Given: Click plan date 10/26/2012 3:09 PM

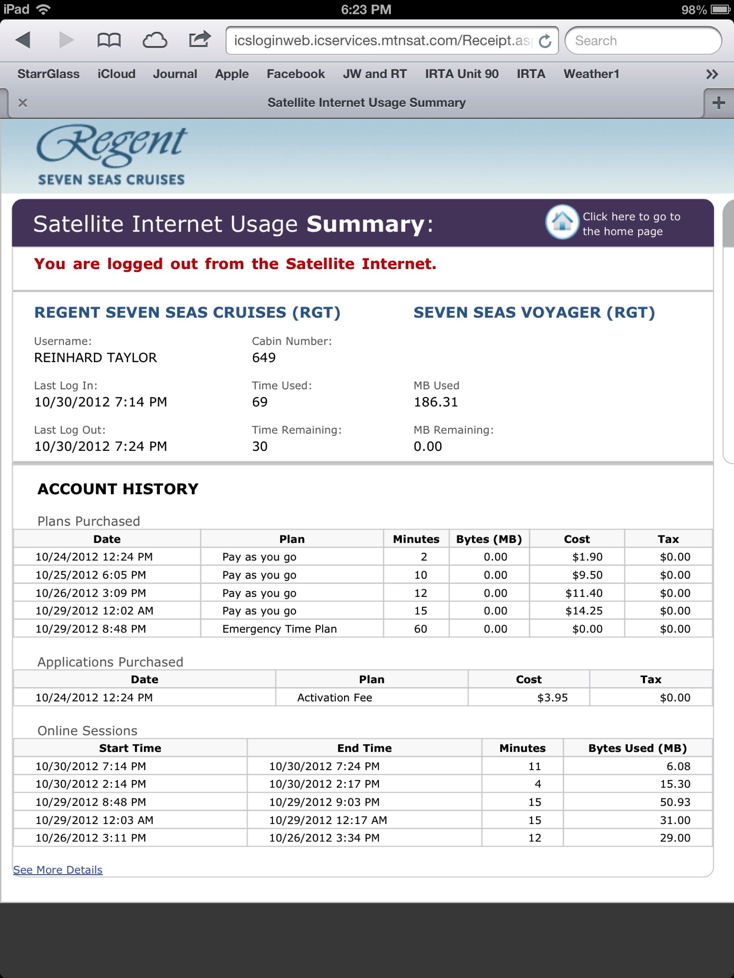Looking at the screenshot, I should (90, 593).
